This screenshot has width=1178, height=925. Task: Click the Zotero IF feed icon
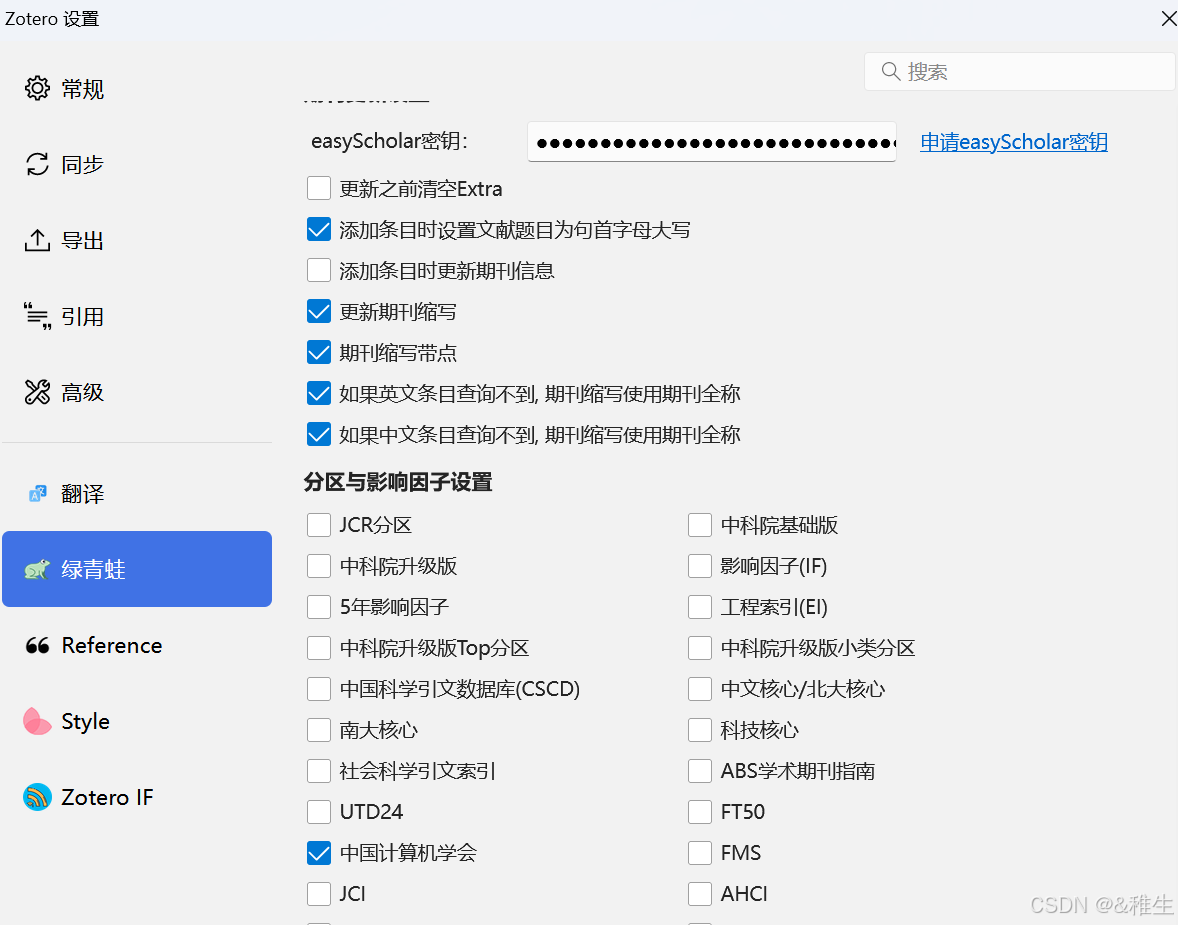[x=37, y=797]
